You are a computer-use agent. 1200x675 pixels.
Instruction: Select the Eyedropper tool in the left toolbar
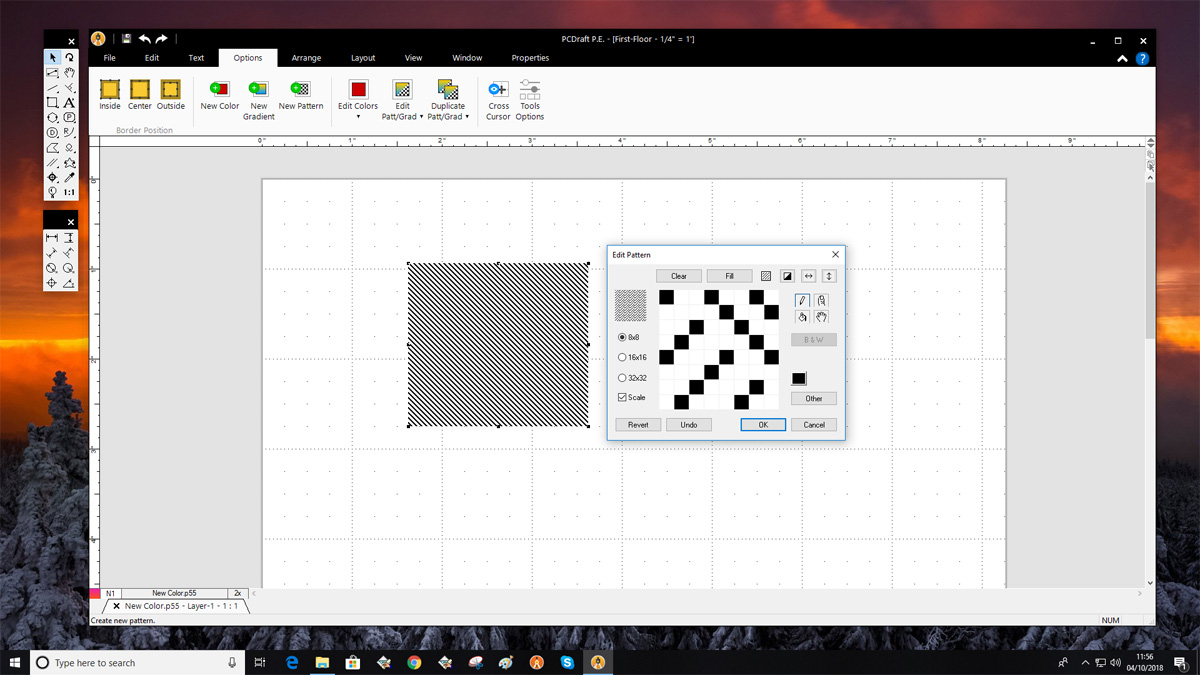point(69,177)
